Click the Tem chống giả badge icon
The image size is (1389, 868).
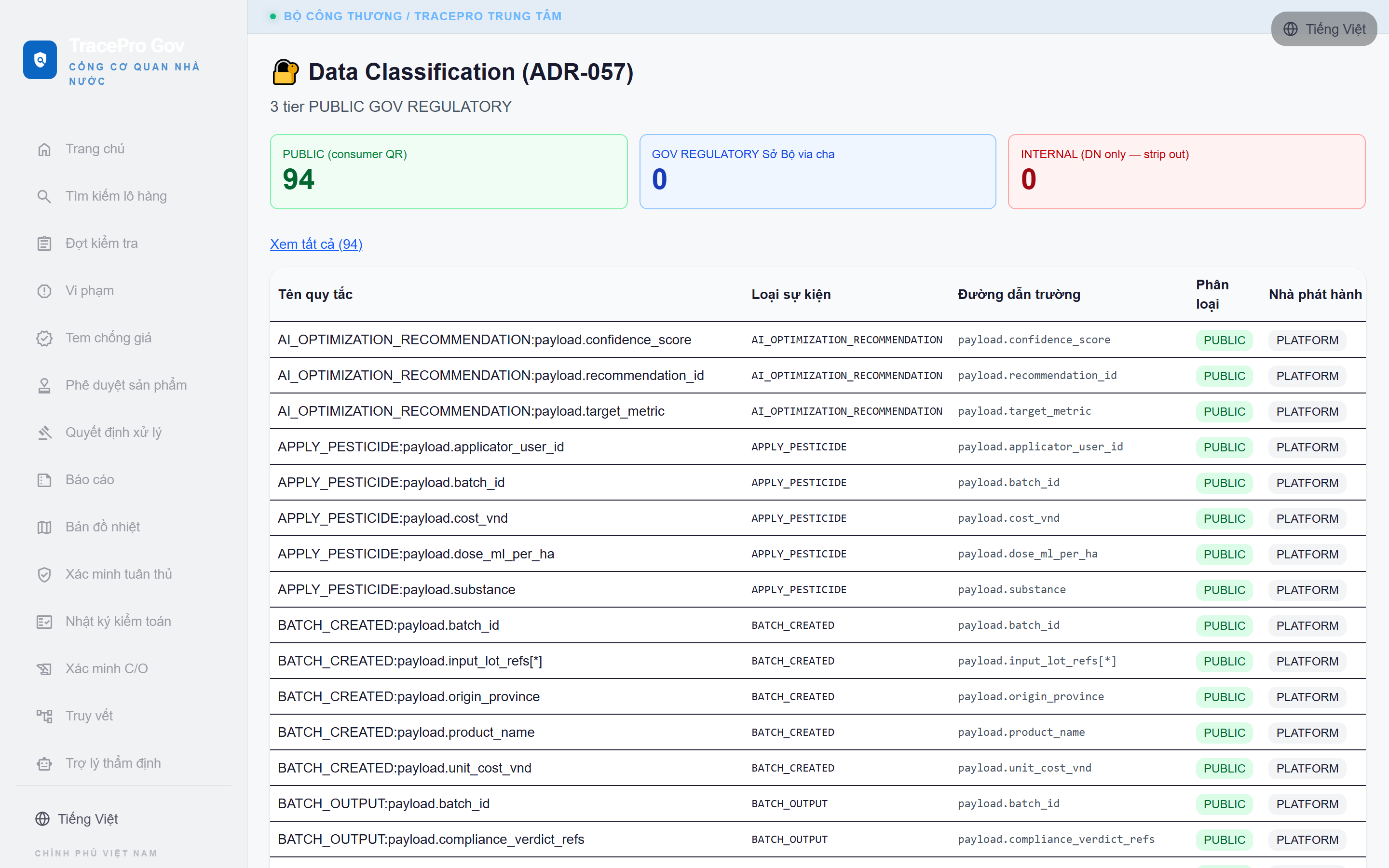point(44,338)
